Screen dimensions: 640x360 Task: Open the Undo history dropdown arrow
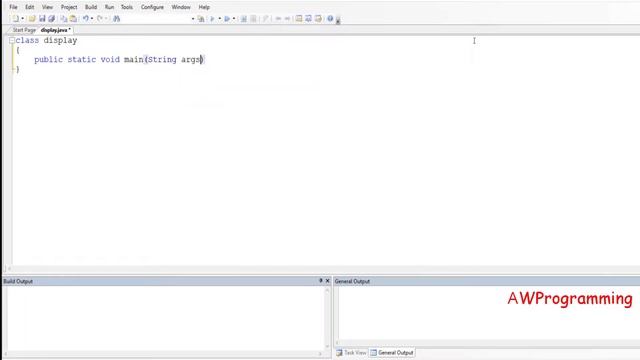click(x=92, y=19)
